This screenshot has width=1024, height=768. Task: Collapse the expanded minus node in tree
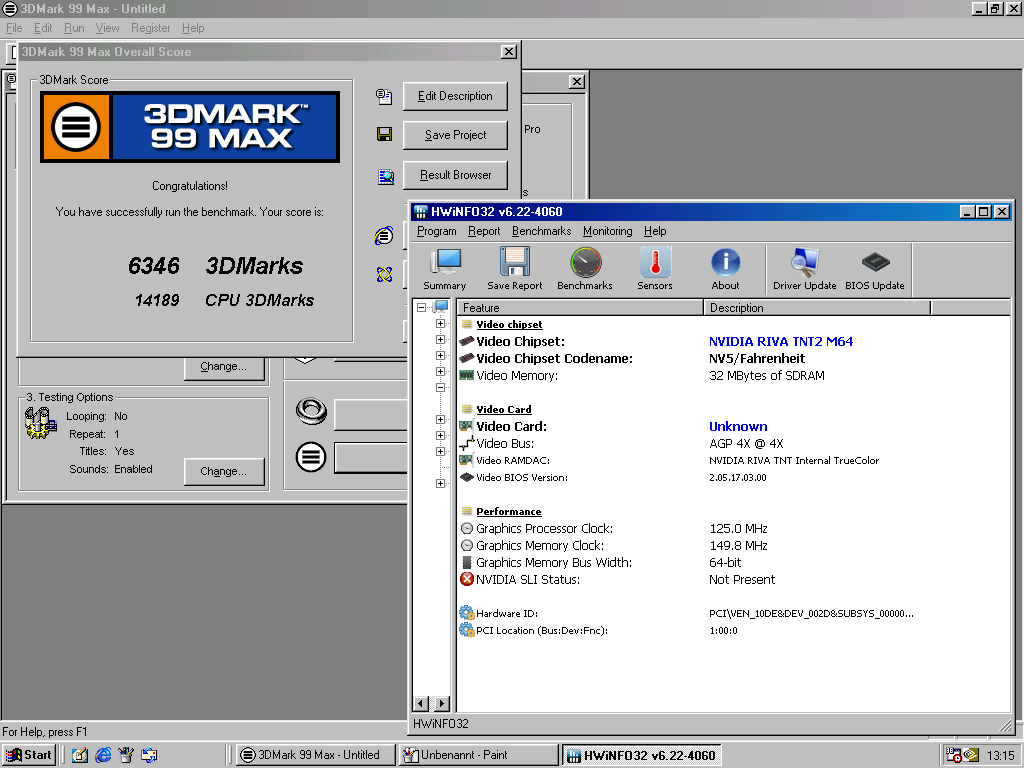tap(440, 387)
